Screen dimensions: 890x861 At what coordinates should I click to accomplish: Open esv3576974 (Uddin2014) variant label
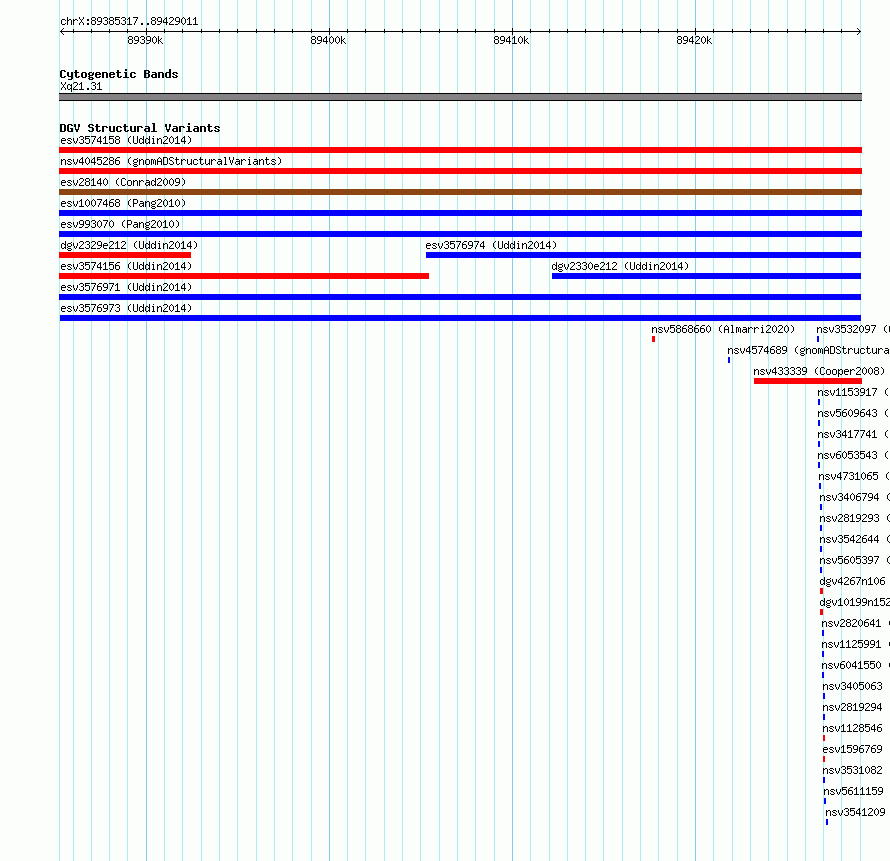[491, 245]
